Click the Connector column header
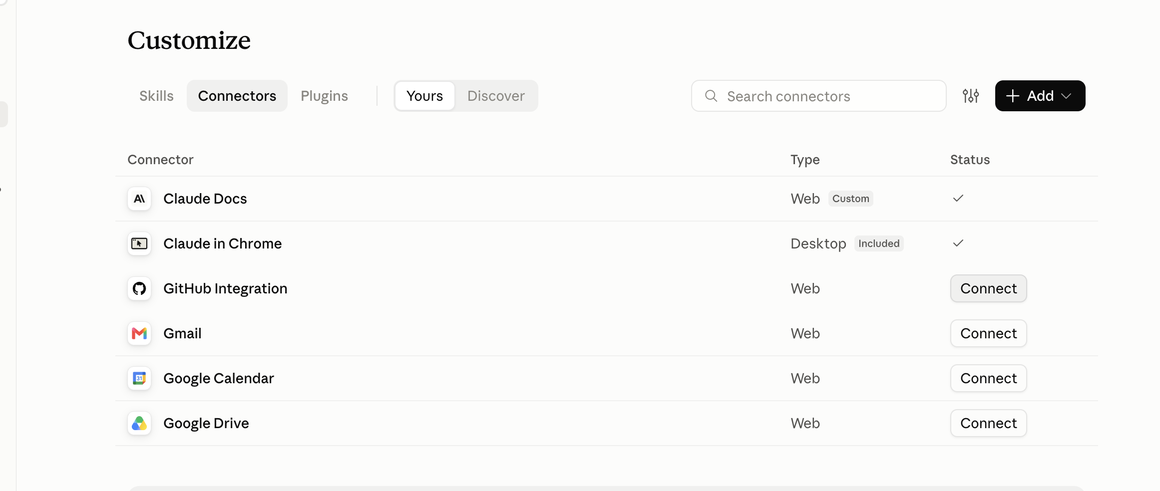Viewport: 1160px width, 491px height. (x=161, y=160)
